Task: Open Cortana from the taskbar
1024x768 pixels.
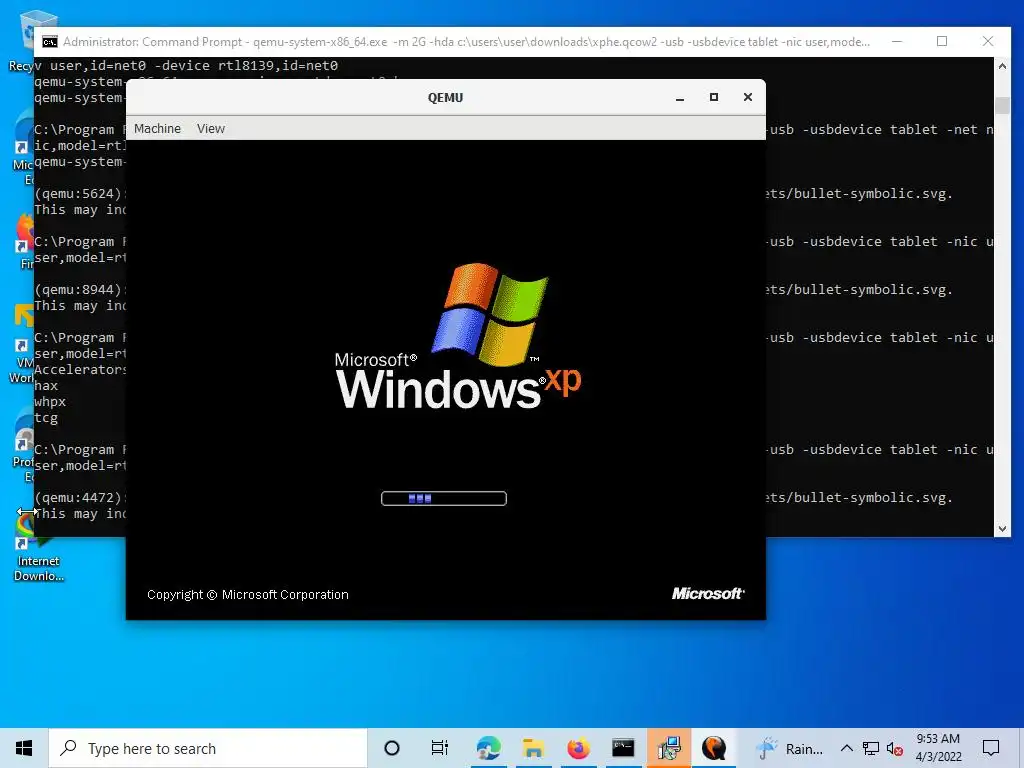Action: pos(392,748)
